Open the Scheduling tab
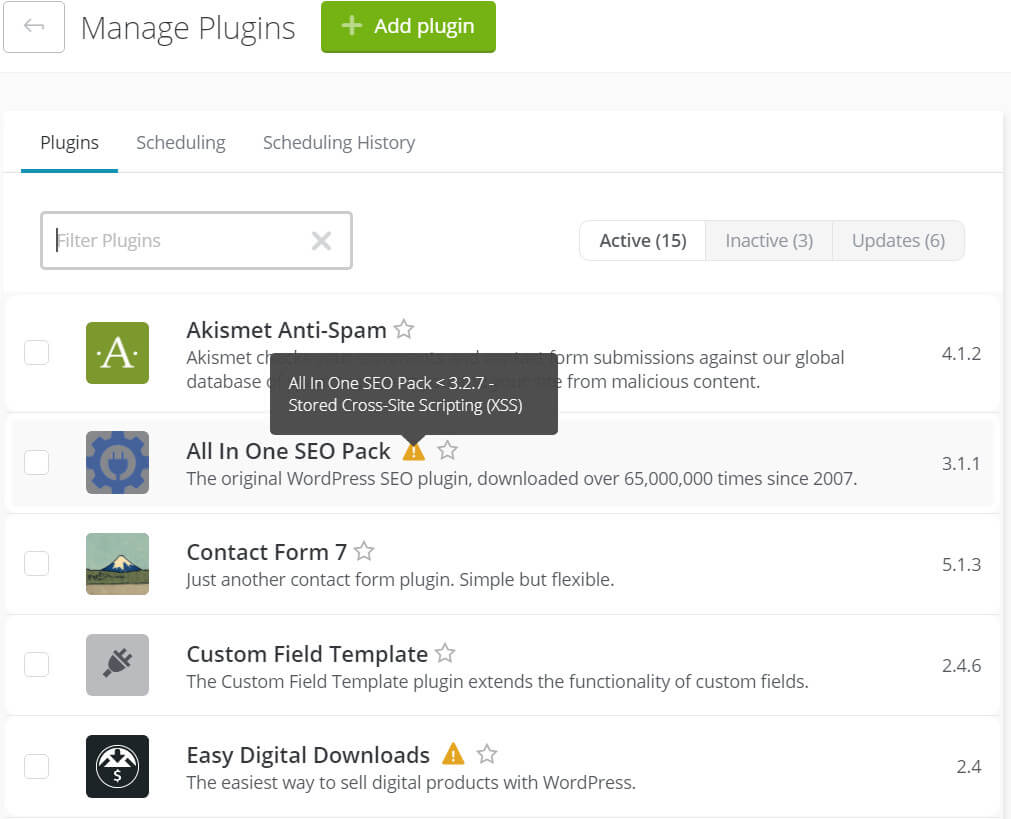 pos(181,143)
